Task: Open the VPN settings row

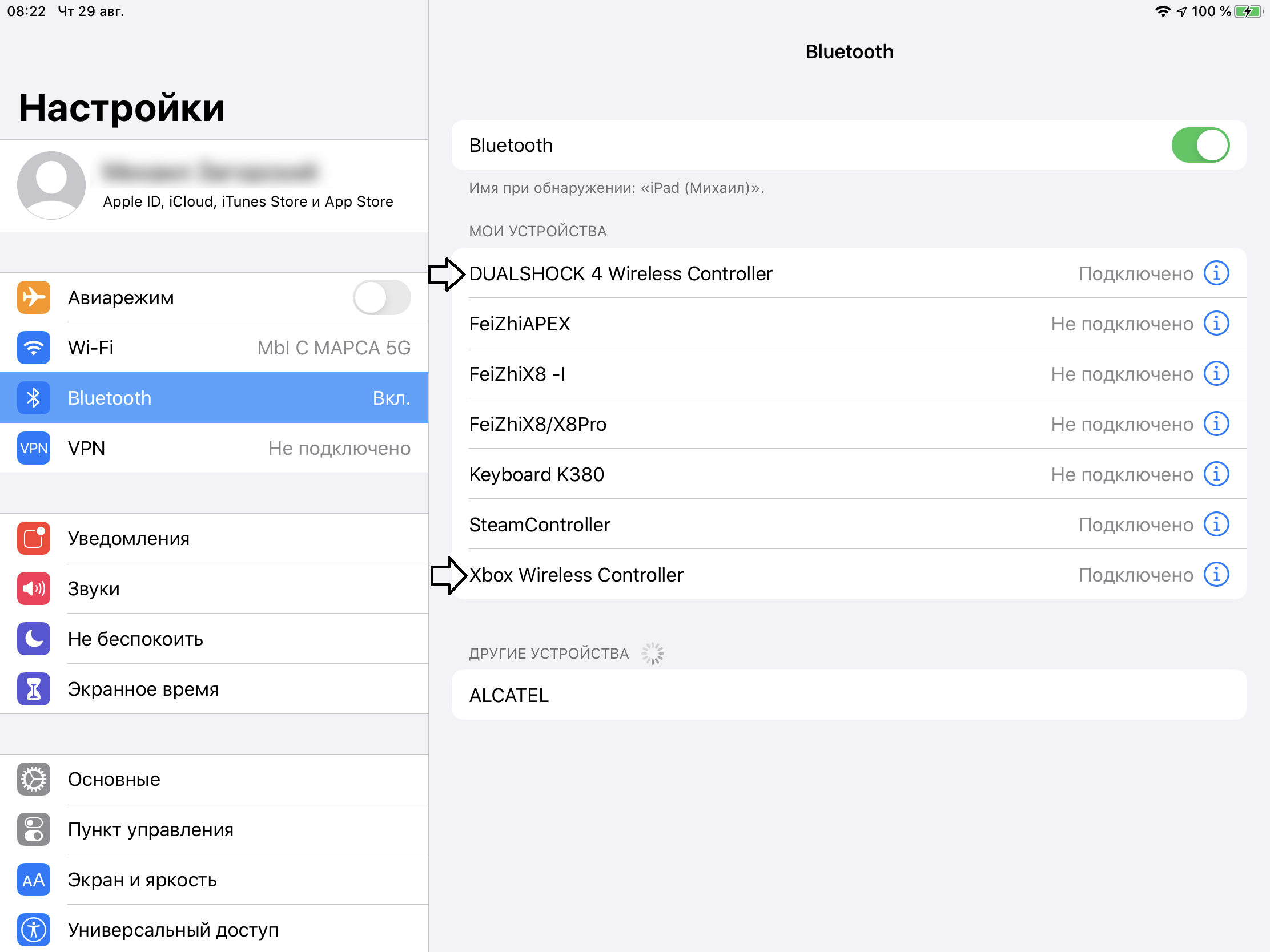Action: [214, 448]
